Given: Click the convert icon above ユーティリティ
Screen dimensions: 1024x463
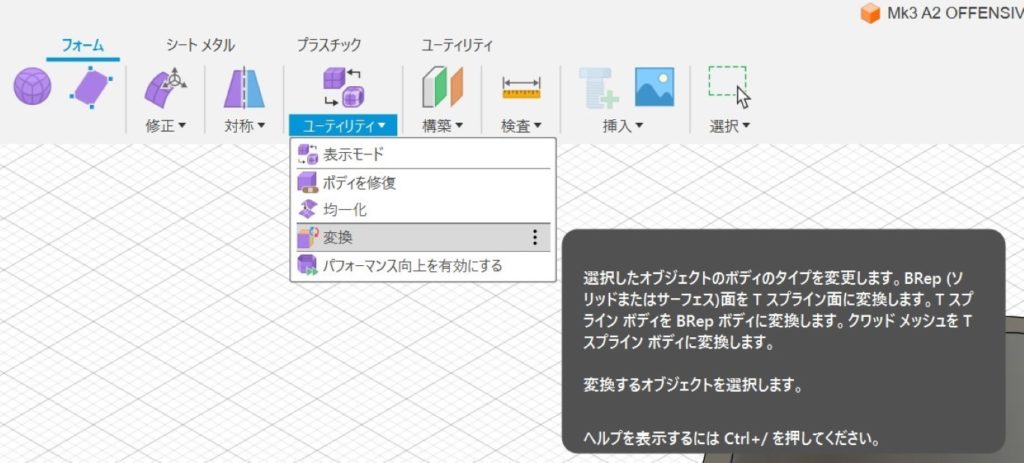Looking at the screenshot, I should 343,87.
